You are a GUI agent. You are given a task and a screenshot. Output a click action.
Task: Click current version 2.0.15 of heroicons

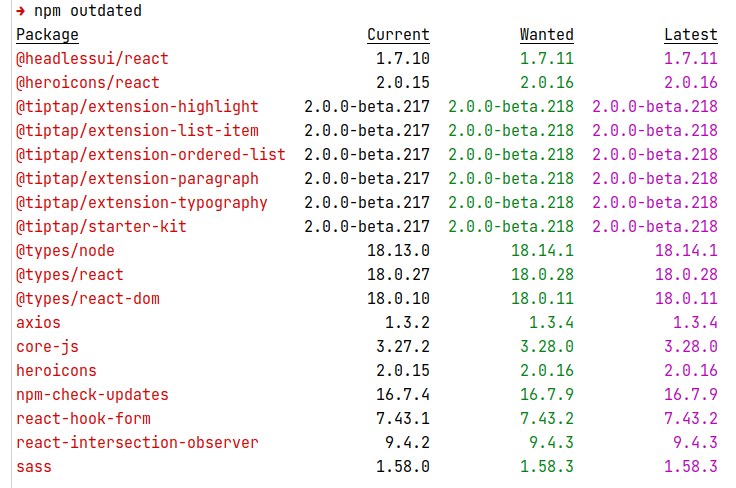[x=403, y=370]
